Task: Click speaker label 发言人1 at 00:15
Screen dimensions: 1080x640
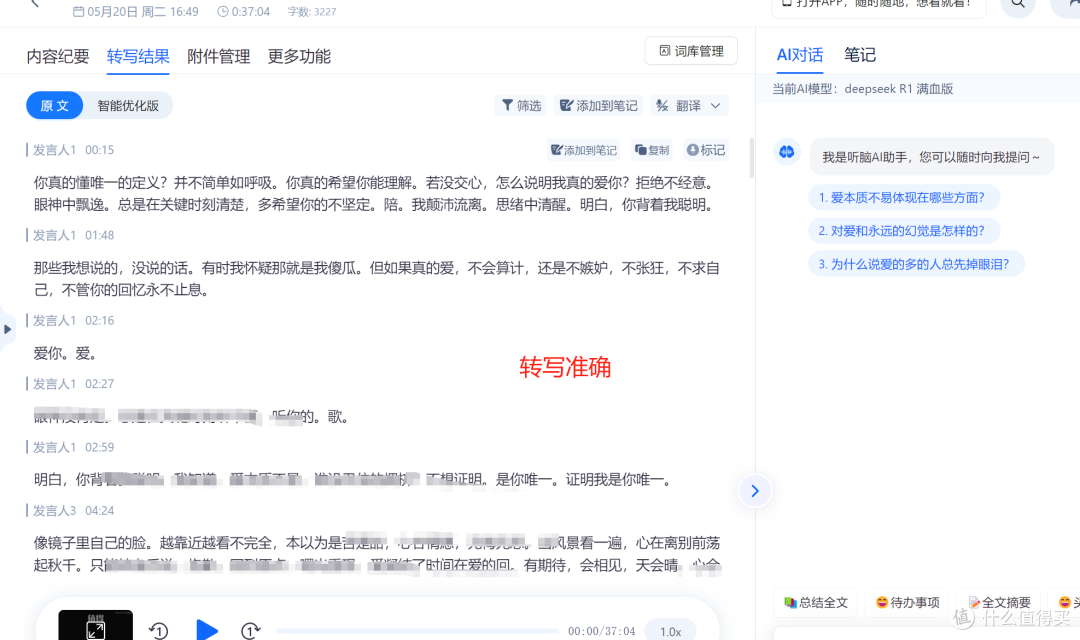Action: coord(54,149)
